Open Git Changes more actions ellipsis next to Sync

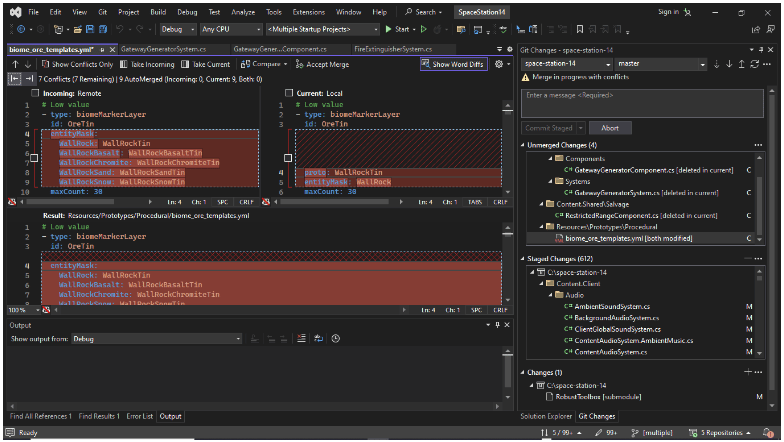point(767,64)
